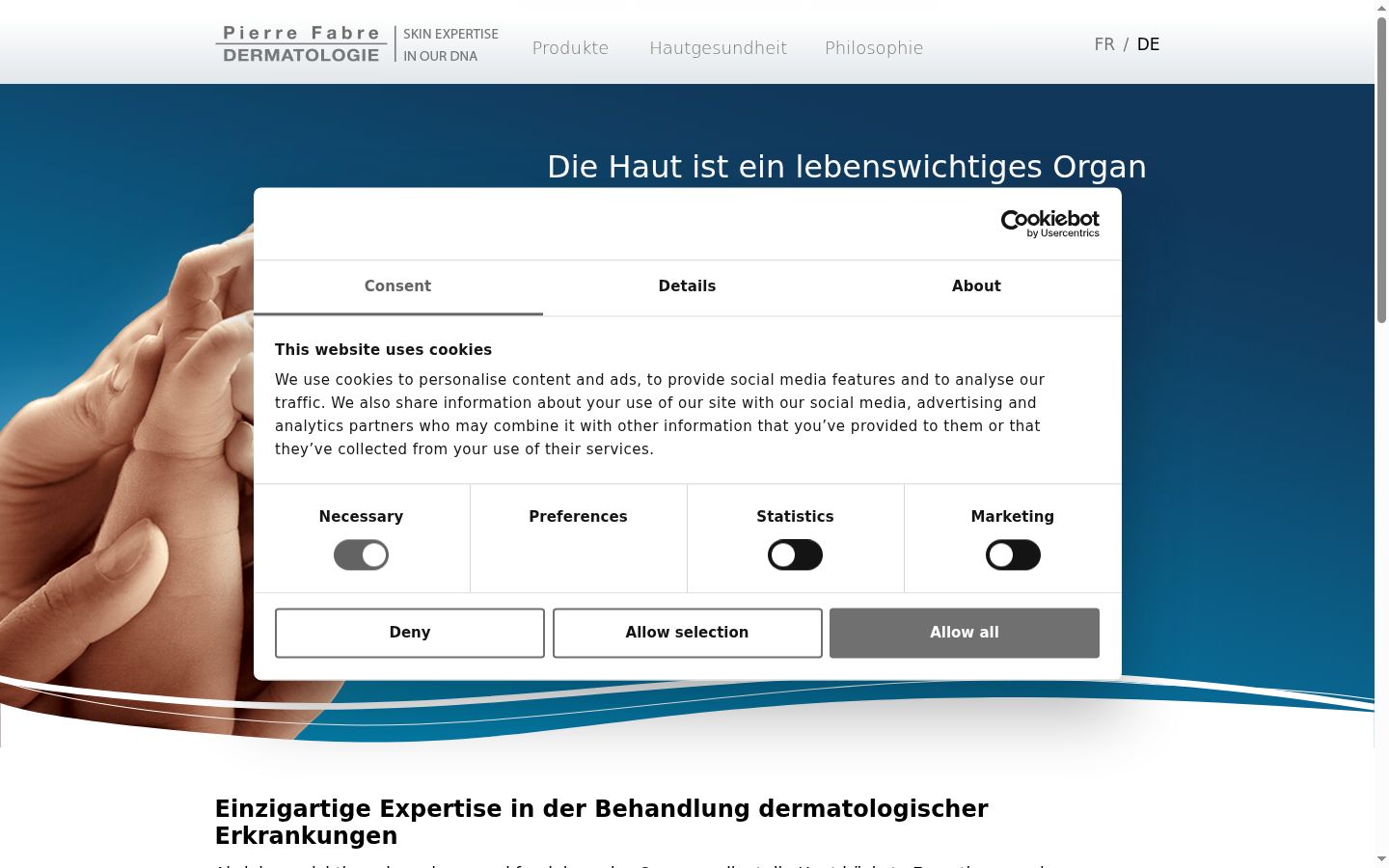Image resolution: width=1389 pixels, height=868 pixels.
Task: Open the Philosophie menu
Action: point(874,48)
